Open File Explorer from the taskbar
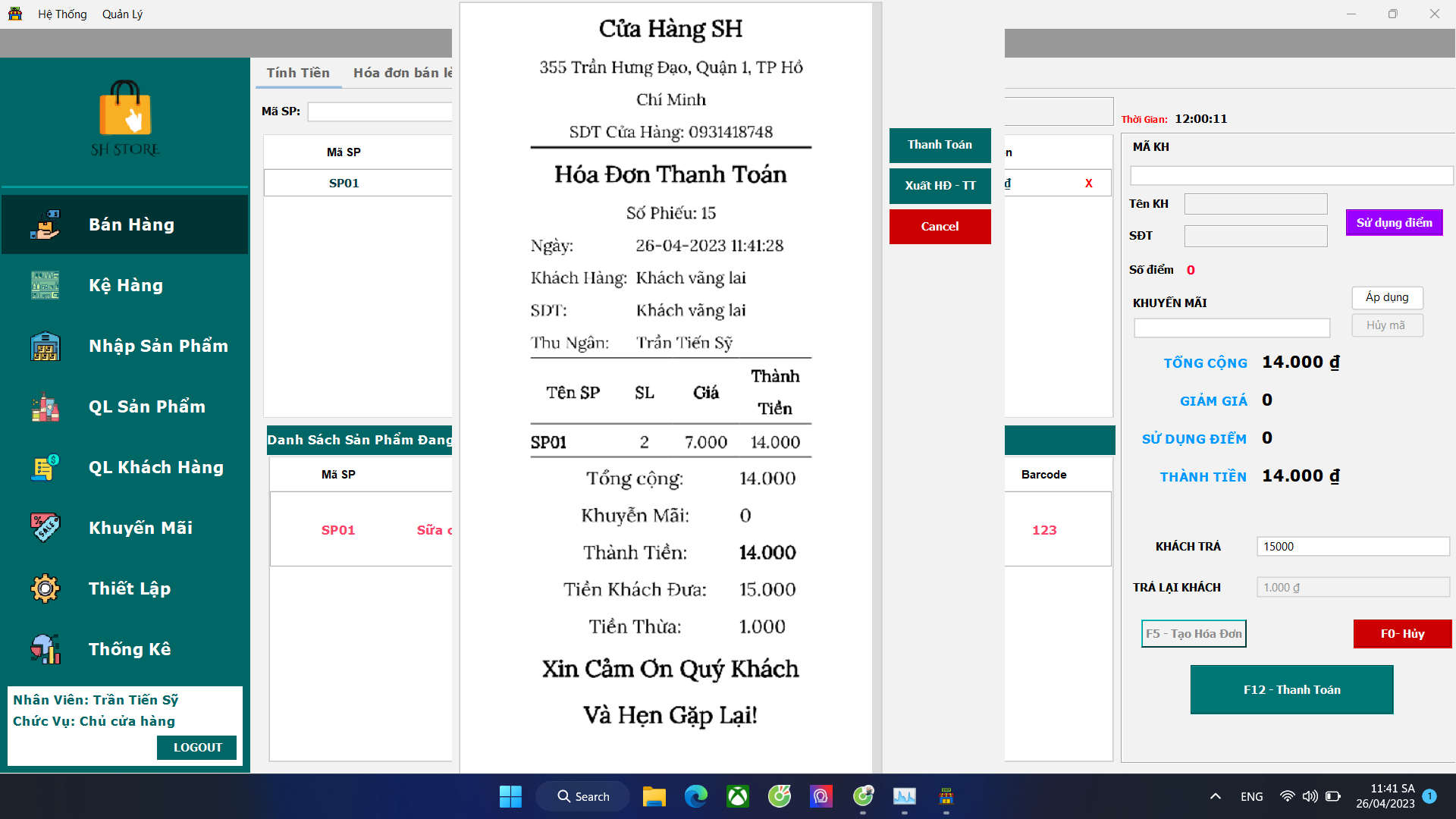 click(x=654, y=796)
